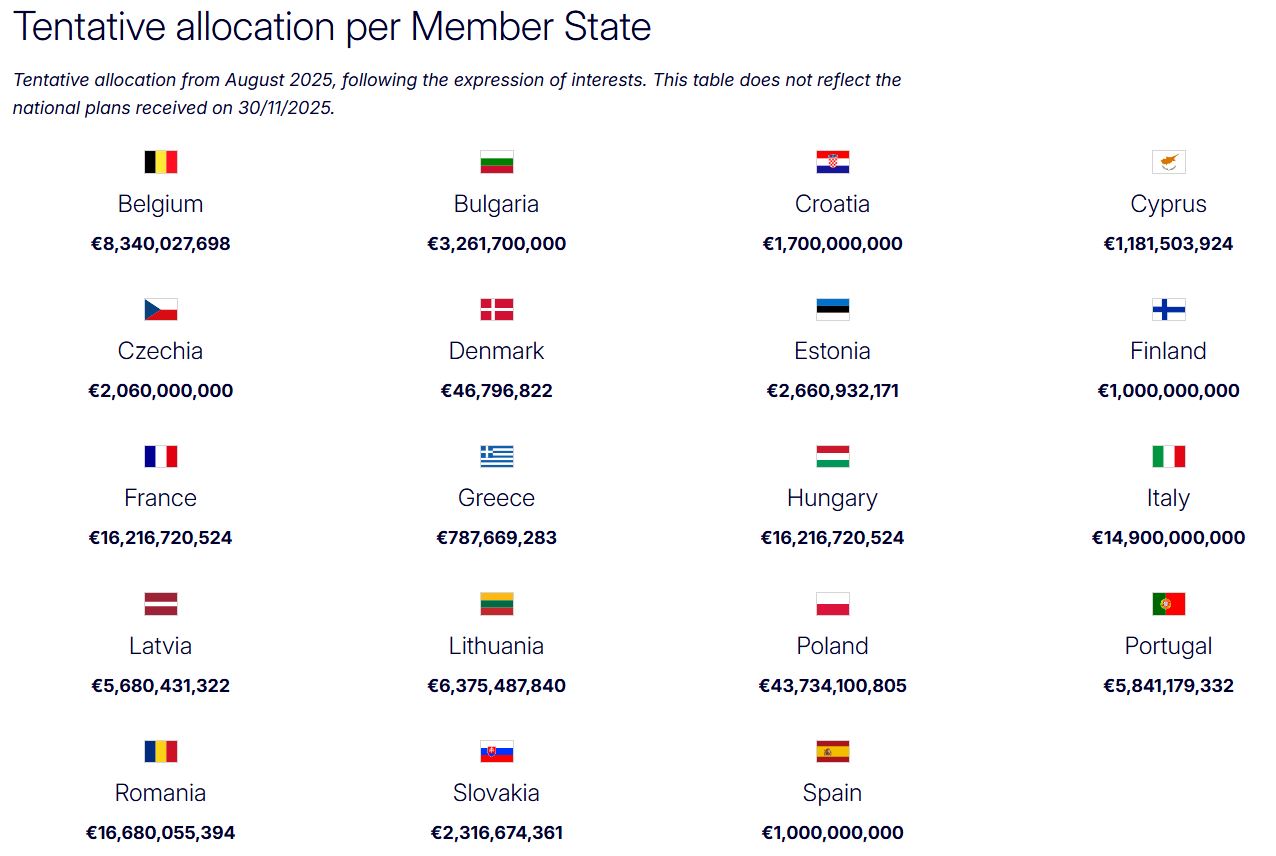Image resolution: width=1276 pixels, height=856 pixels.
Task: Click the Greece flag icon
Action: click(496, 456)
